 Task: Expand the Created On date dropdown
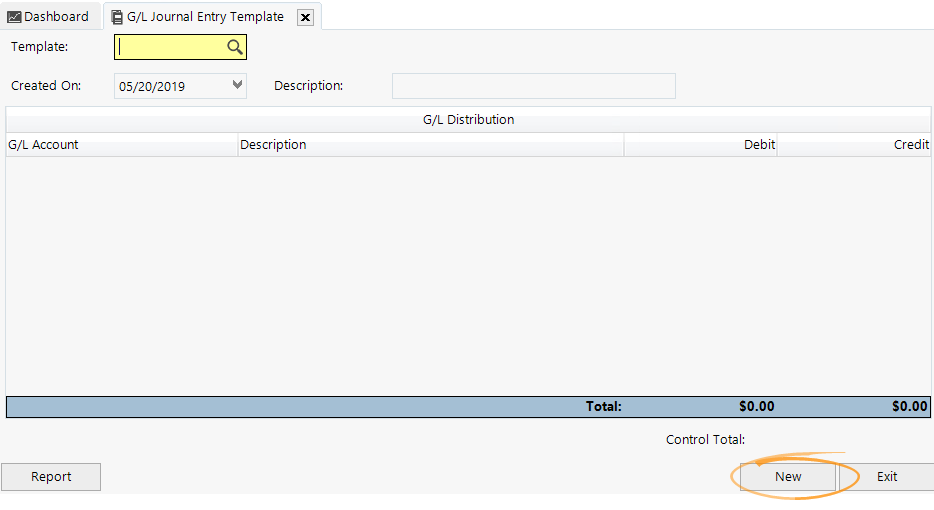pos(237,86)
